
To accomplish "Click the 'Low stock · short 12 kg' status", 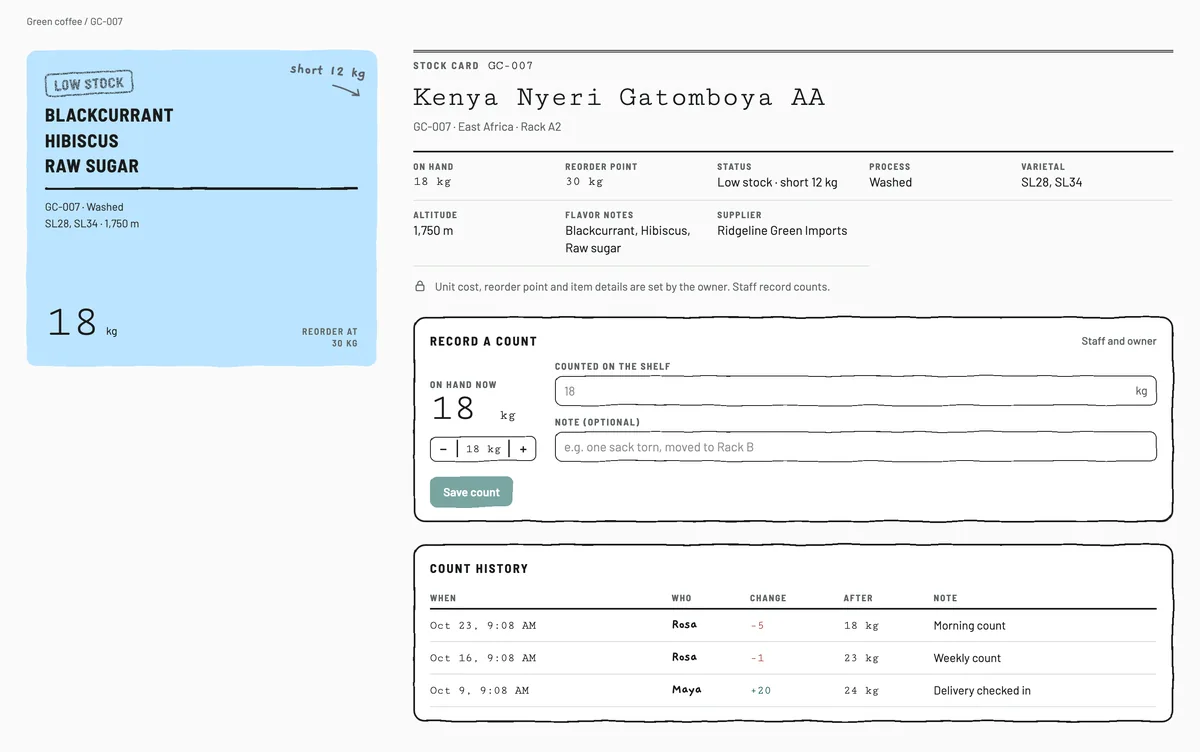I will click(777, 183).
